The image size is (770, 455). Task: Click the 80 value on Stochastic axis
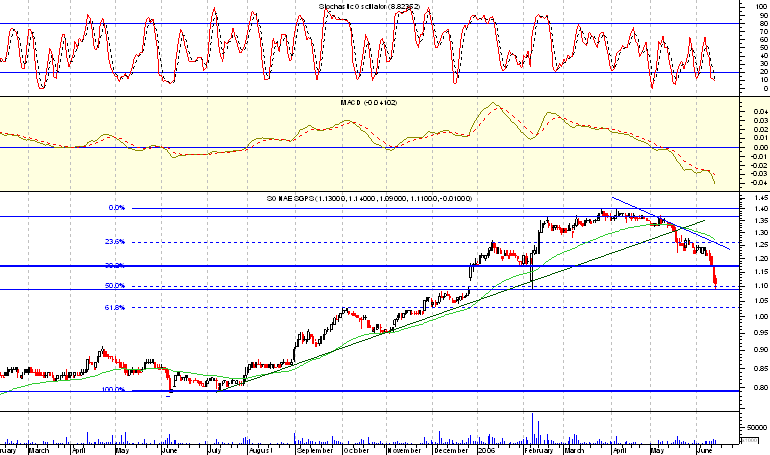coord(765,23)
